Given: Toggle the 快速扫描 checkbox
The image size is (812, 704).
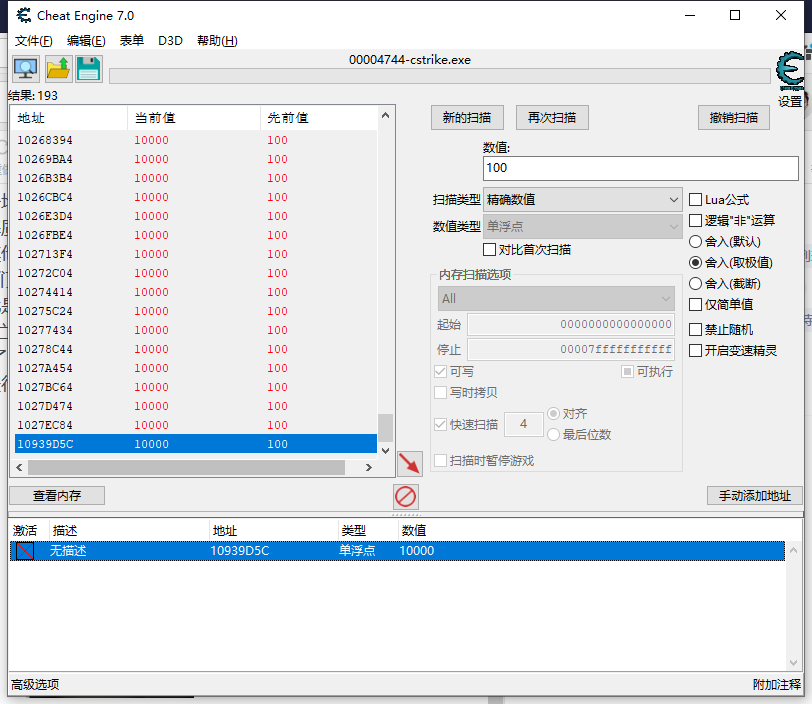Looking at the screenshot, I should coord(440,425).
